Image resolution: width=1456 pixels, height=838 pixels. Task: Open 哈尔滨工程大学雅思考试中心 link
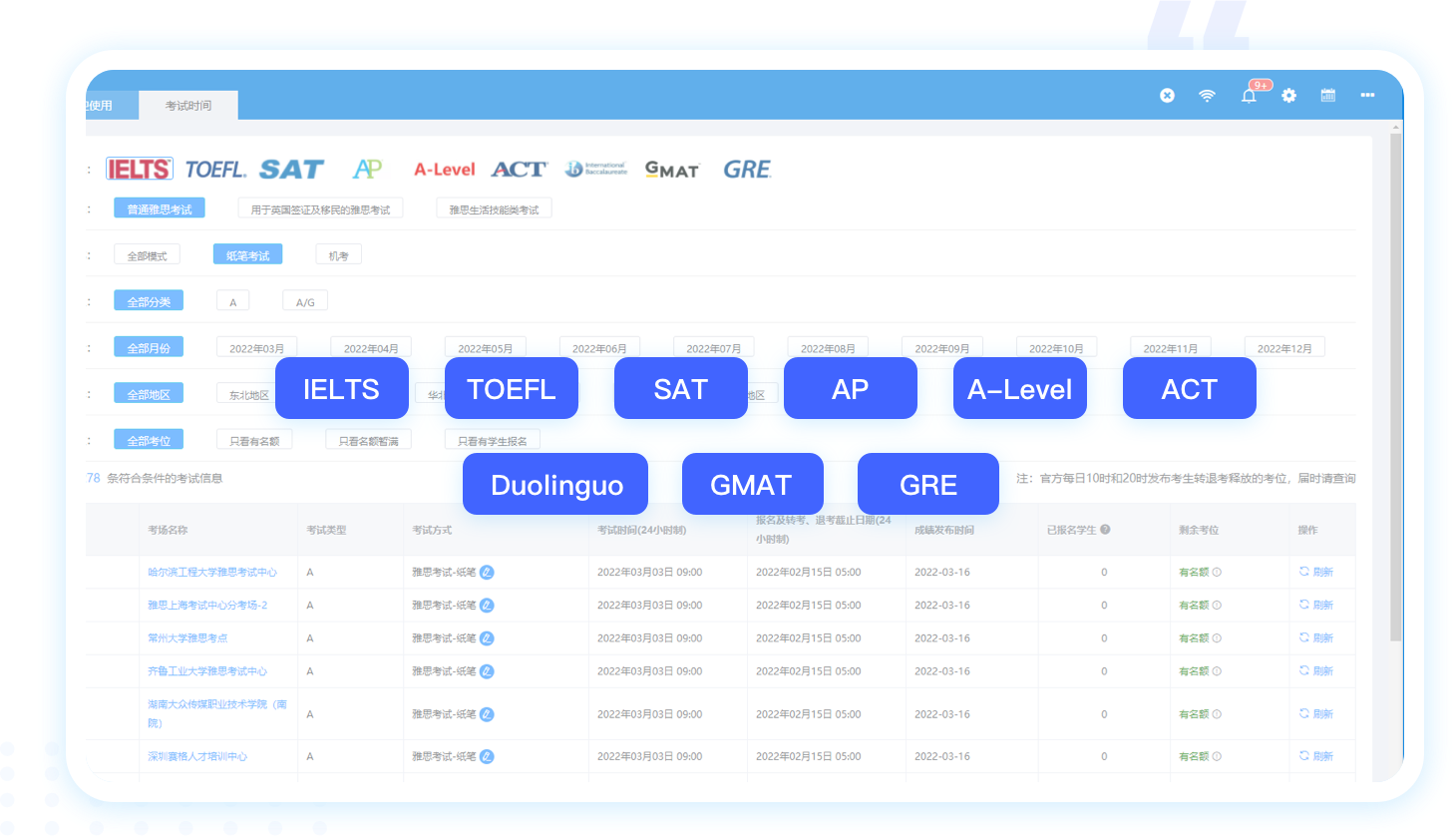[212, 572]
